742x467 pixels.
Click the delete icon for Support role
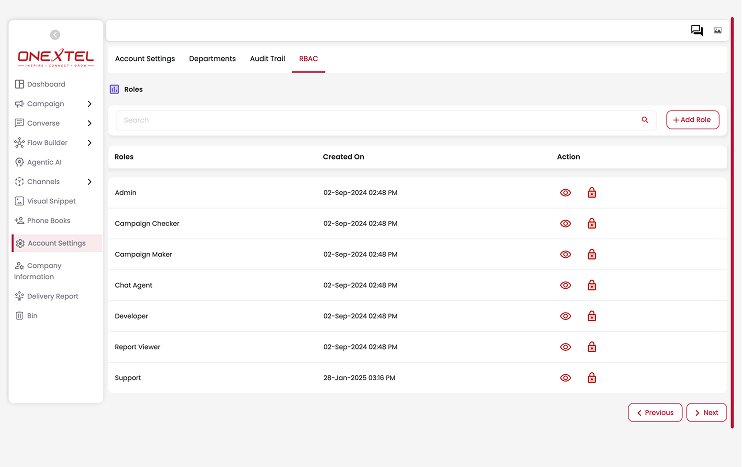pyautogui.click(x=591, y=378)
